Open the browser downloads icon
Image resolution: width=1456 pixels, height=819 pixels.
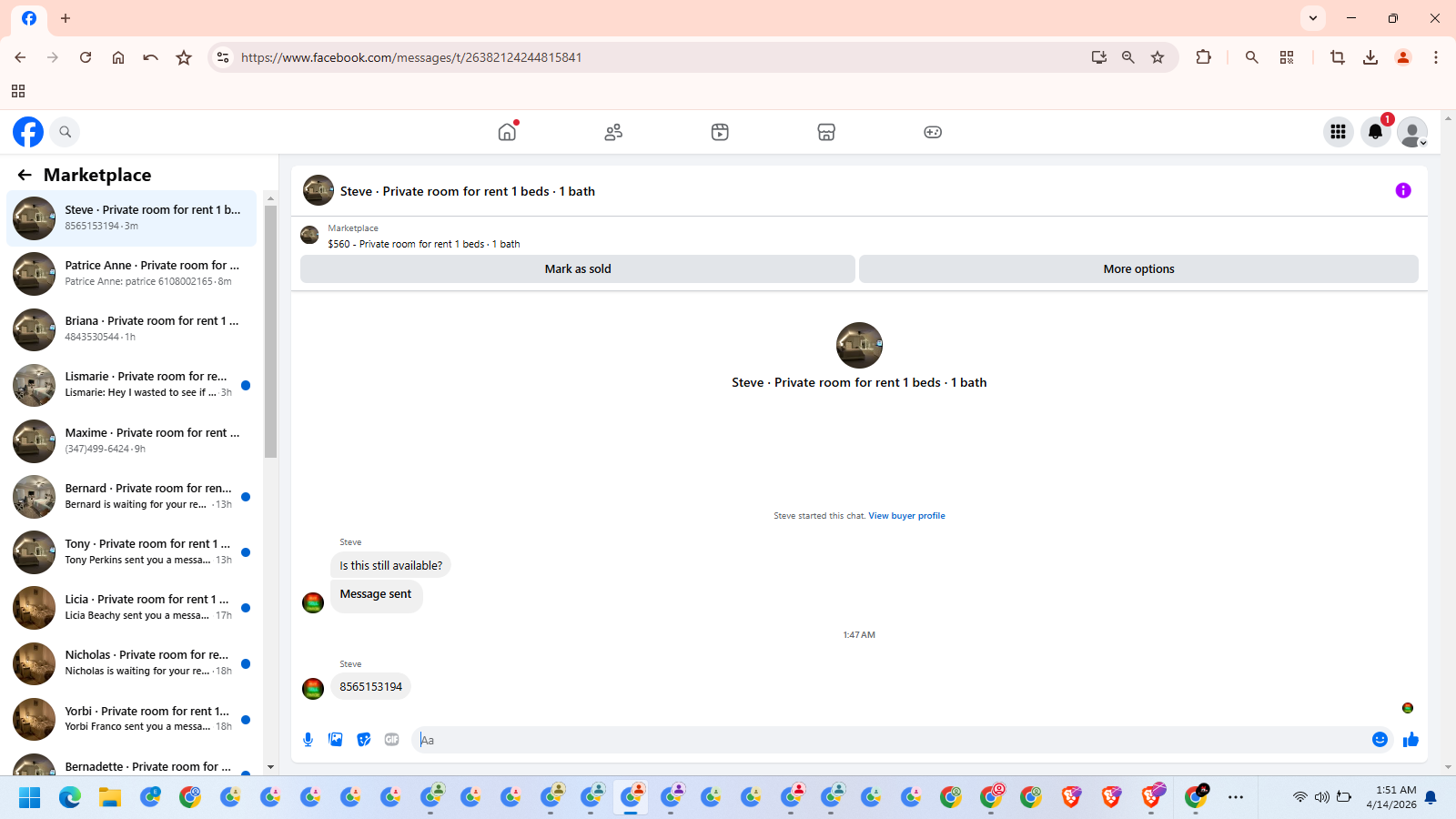[x=1370, y=57]
